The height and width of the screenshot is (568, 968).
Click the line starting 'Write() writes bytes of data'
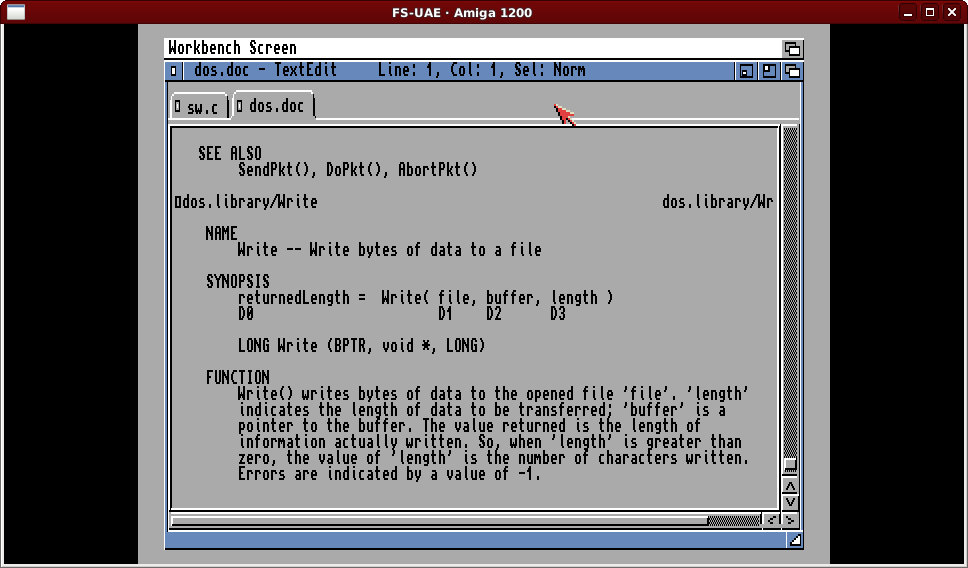[x=494, y=395]
